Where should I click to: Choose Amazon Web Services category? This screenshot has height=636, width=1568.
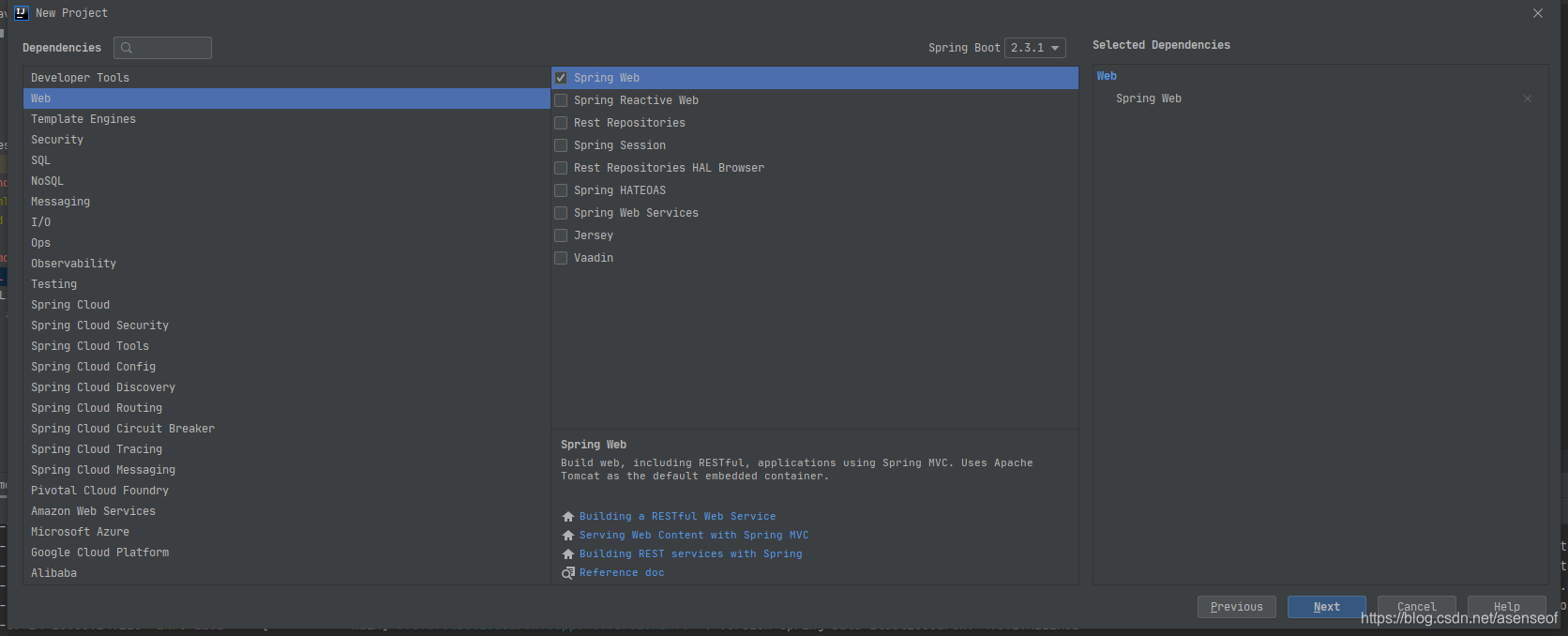click(286, 511)
